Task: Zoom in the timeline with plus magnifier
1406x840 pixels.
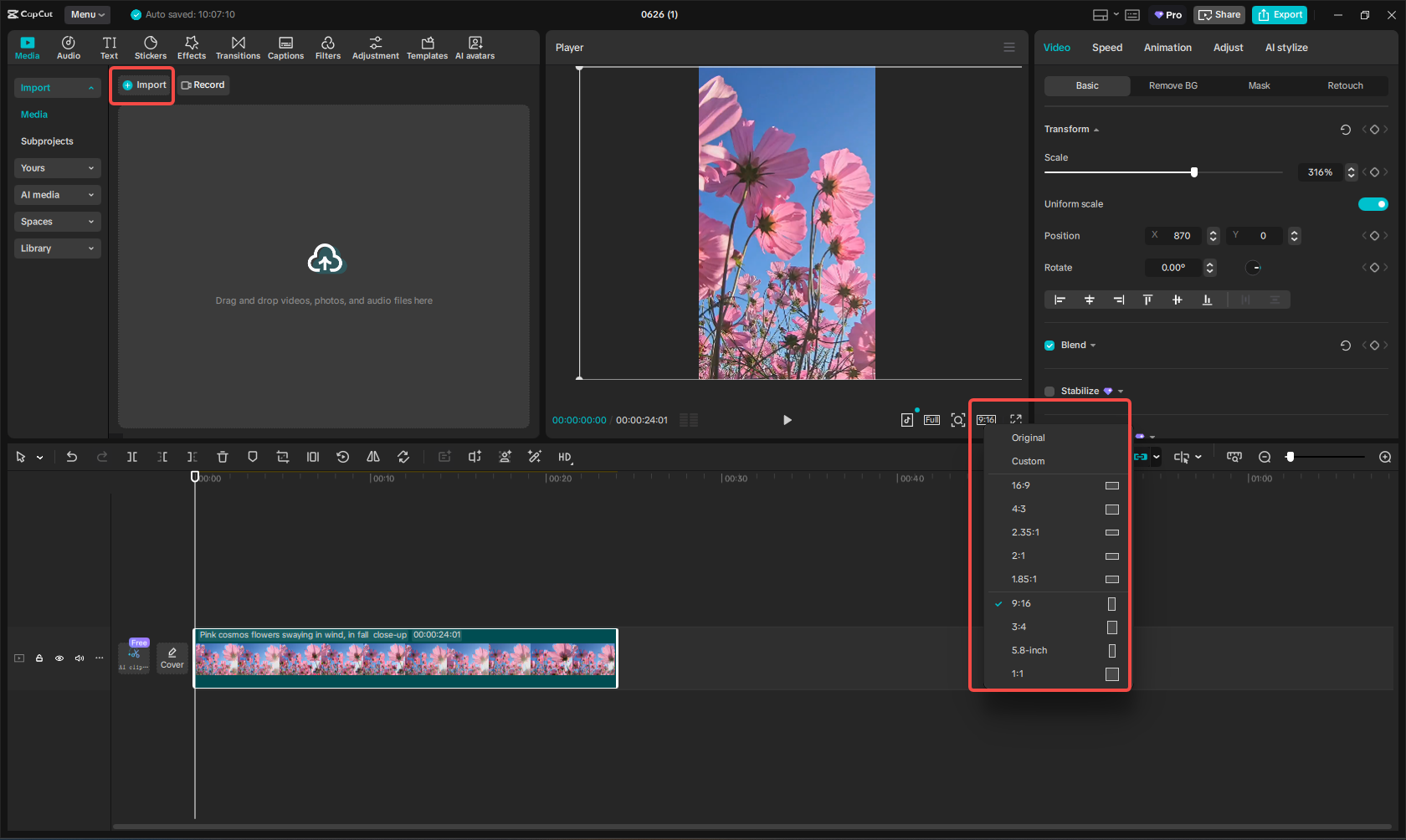Action: pyautogui.click(x=1385, y=457)
